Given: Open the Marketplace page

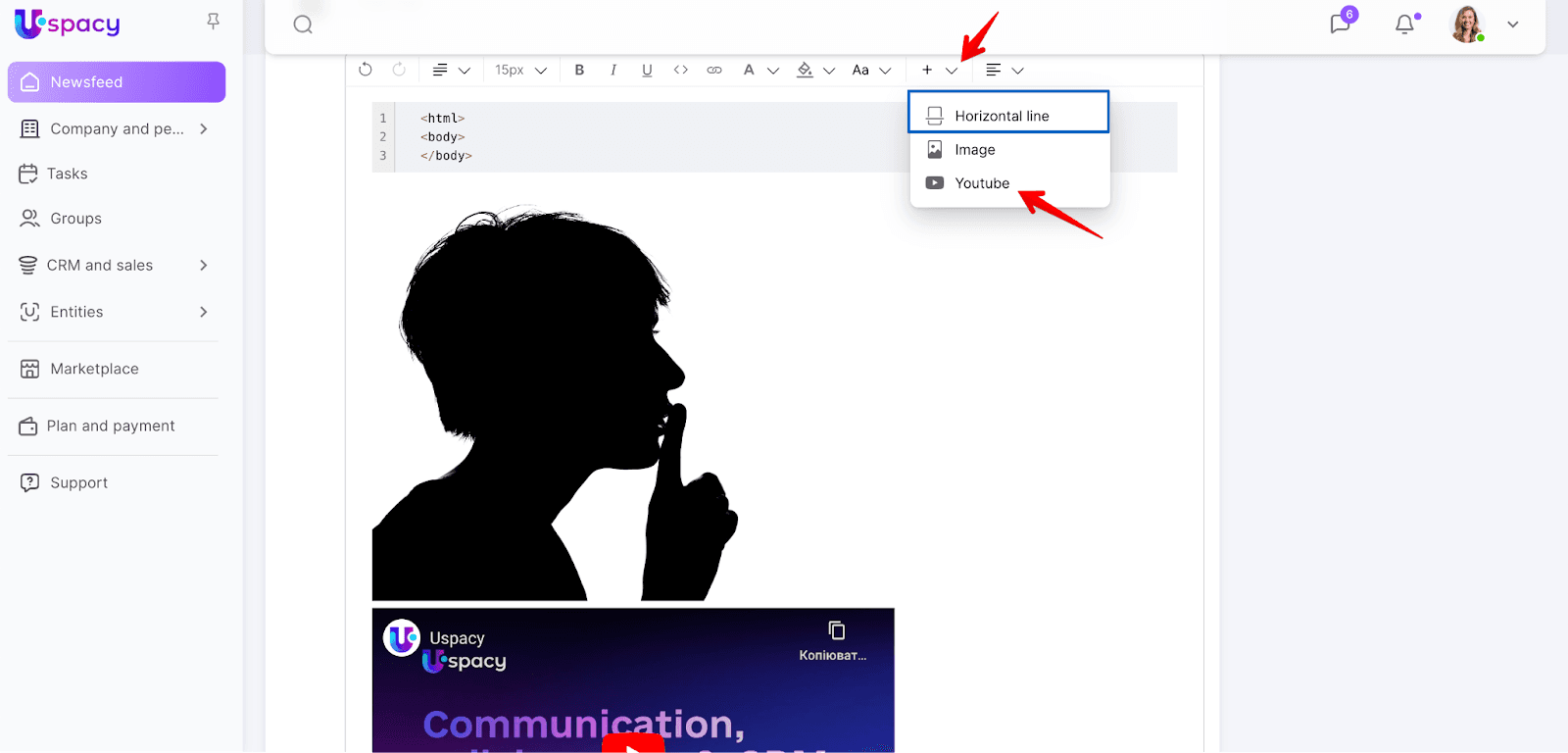Looking at the screenshot, I should (x=94, y=369).
